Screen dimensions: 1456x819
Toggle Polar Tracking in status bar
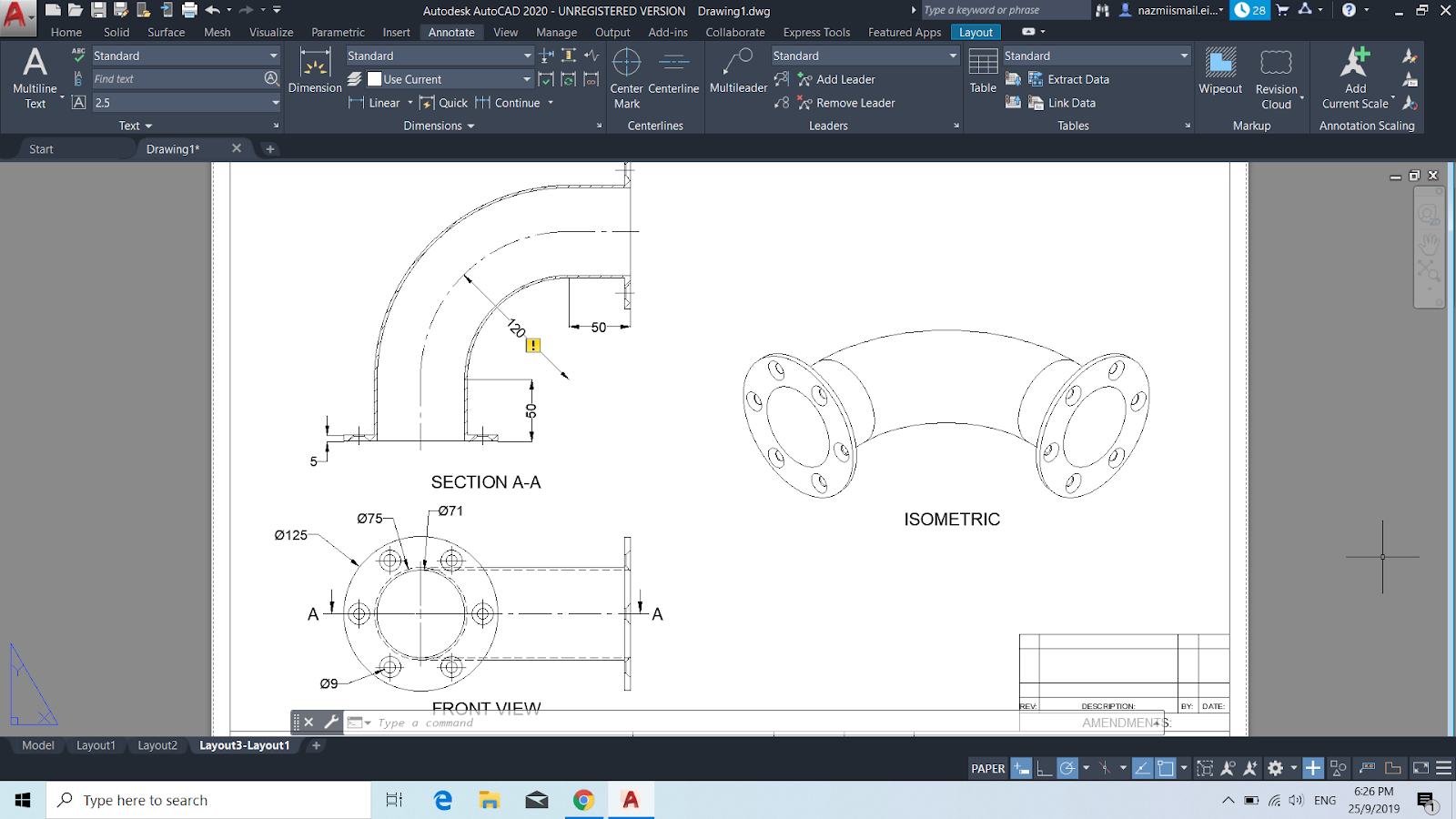click(1067, 769)
